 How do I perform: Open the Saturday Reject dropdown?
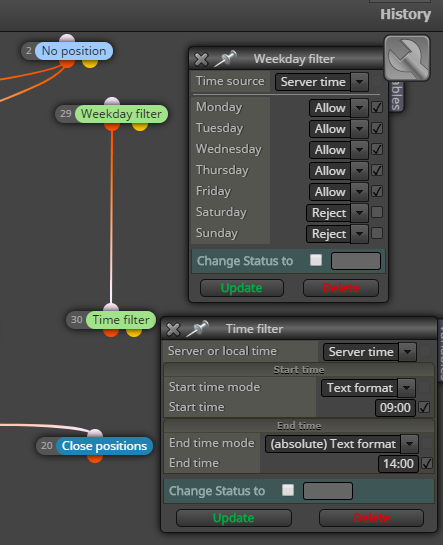337,213
